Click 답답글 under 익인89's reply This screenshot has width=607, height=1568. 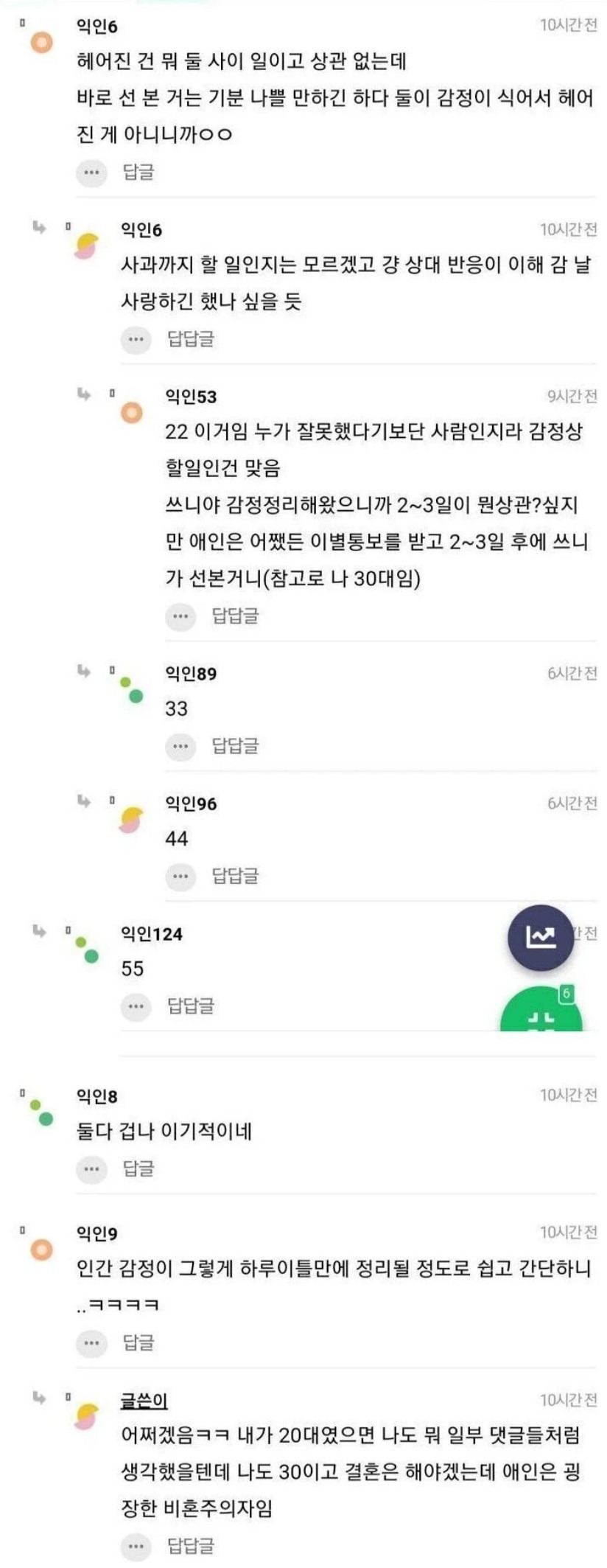tap(235, 746)
